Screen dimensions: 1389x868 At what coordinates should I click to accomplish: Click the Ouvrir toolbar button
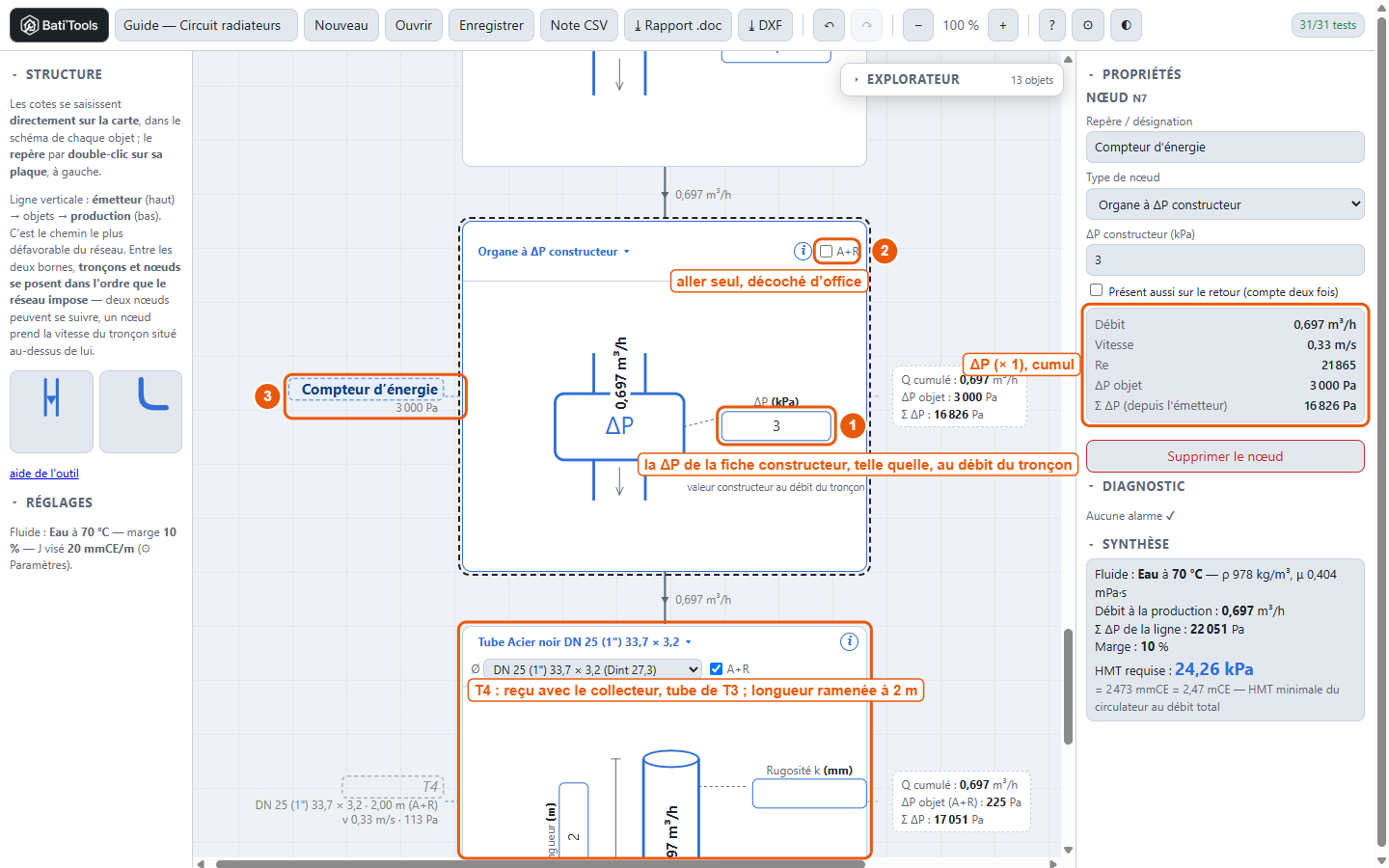414,25
